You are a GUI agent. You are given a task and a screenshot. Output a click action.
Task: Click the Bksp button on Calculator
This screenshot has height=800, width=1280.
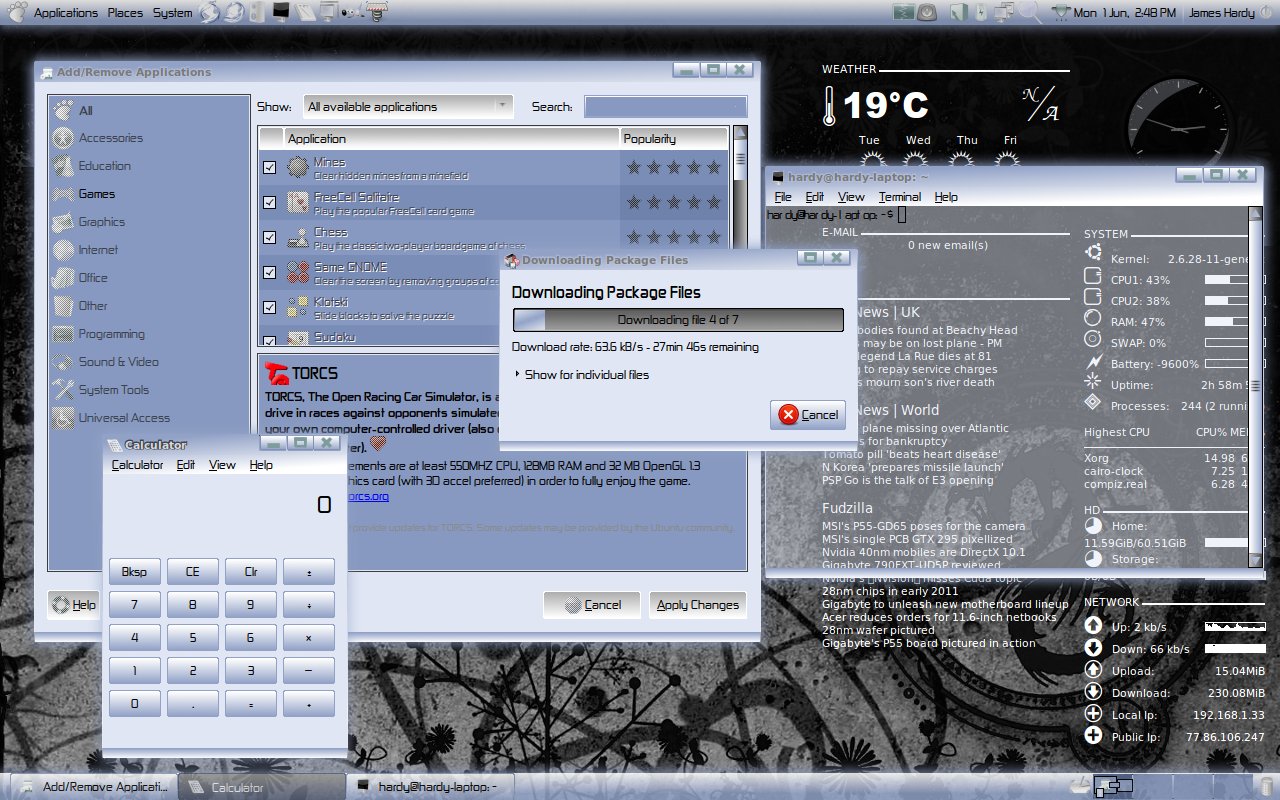click(134, 572)
